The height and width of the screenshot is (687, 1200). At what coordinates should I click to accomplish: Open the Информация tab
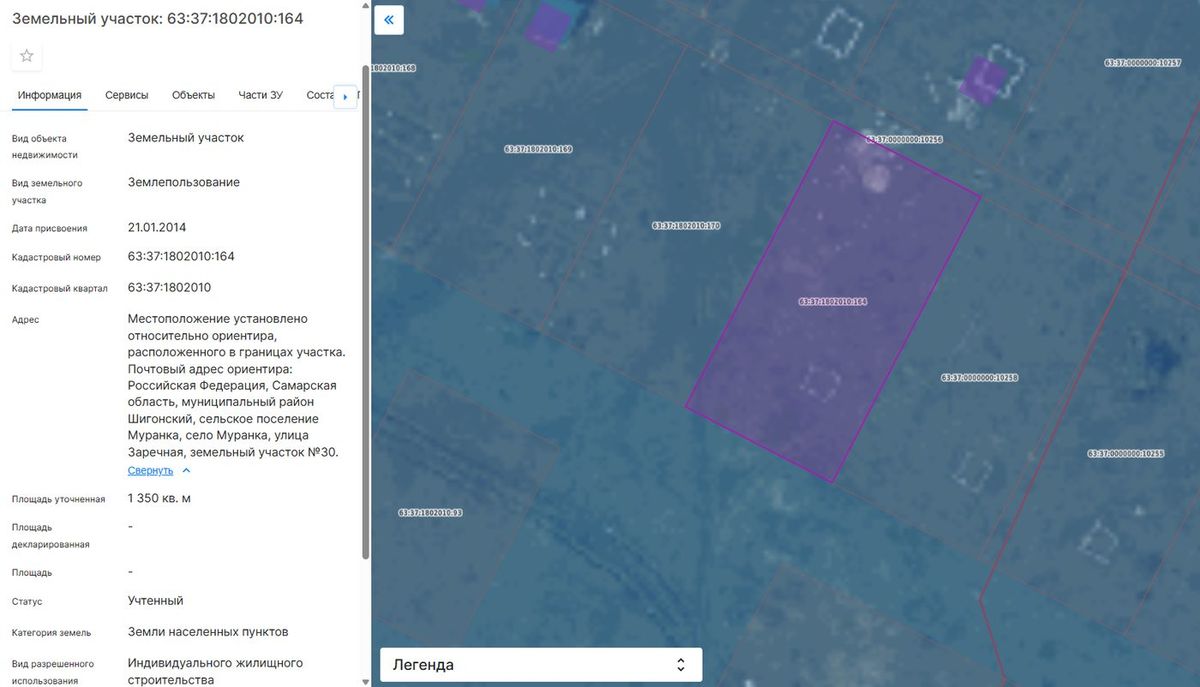coord(49,95)
